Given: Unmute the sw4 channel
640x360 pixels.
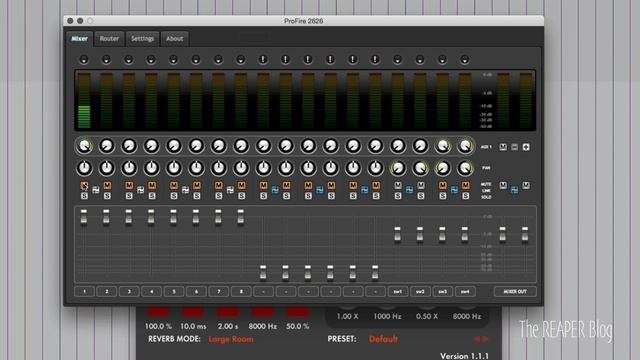Looking at the screenshot, I should coord(466,186).
